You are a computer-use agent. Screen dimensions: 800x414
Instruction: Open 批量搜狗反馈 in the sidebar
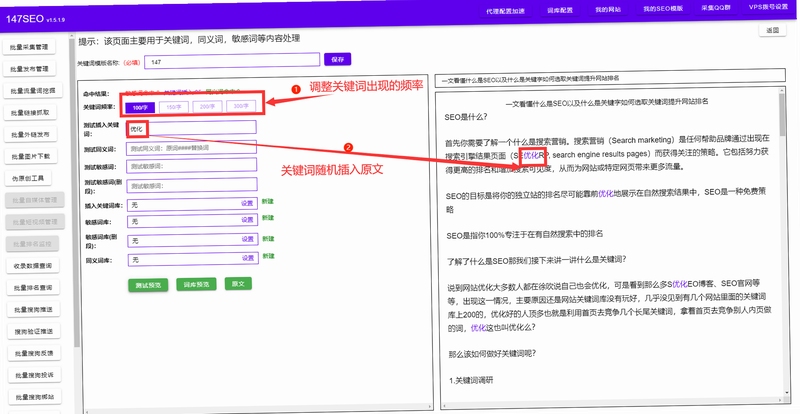(34, 353)
